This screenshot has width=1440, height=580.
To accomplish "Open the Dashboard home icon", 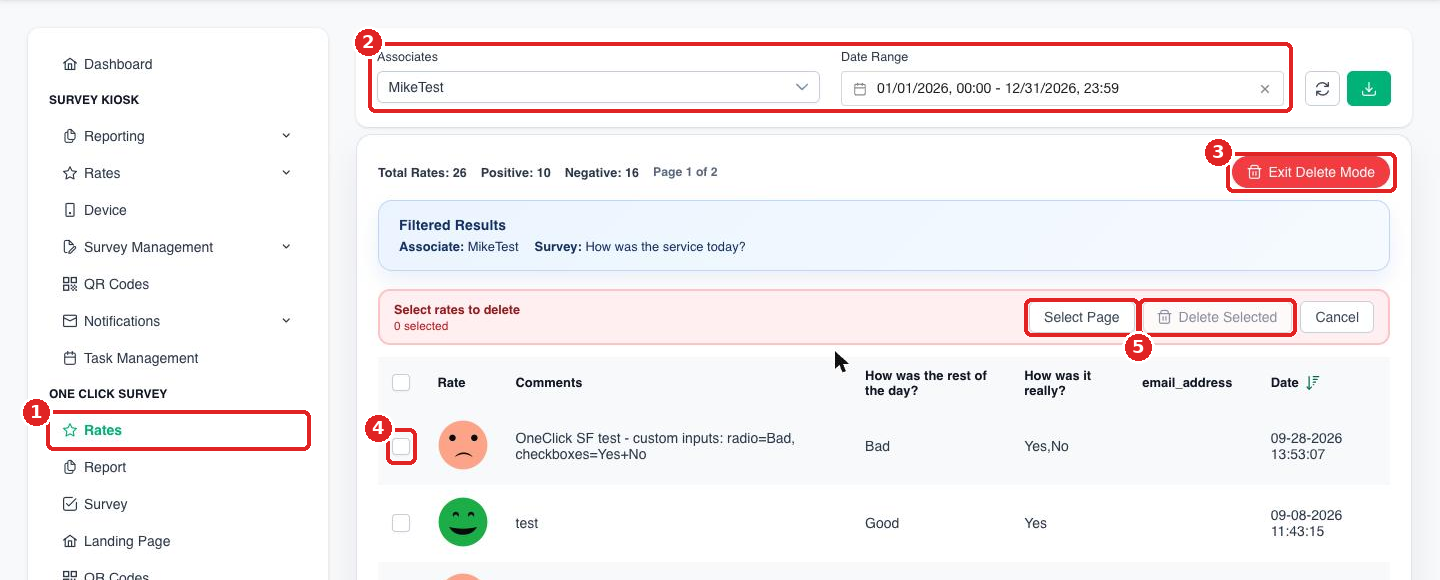I will tap(70, 64).
